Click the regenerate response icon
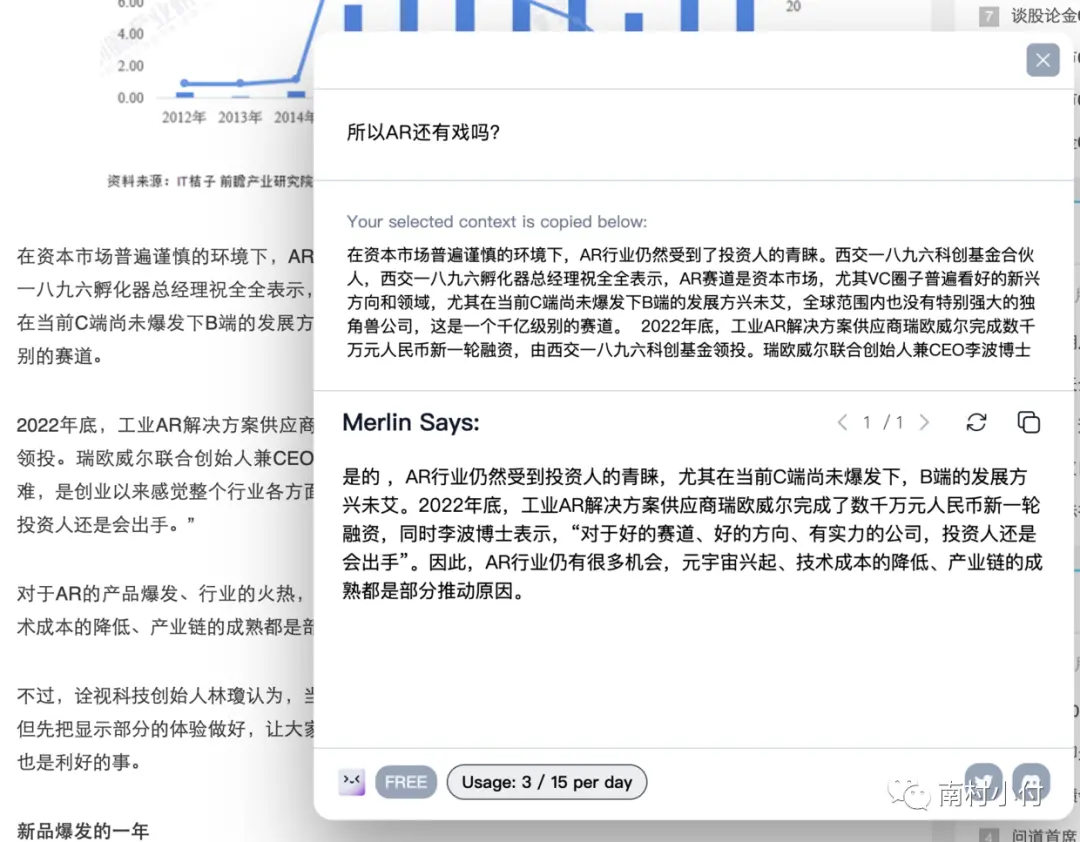Viewport: 1080px width, 842px height. [976, 423]
